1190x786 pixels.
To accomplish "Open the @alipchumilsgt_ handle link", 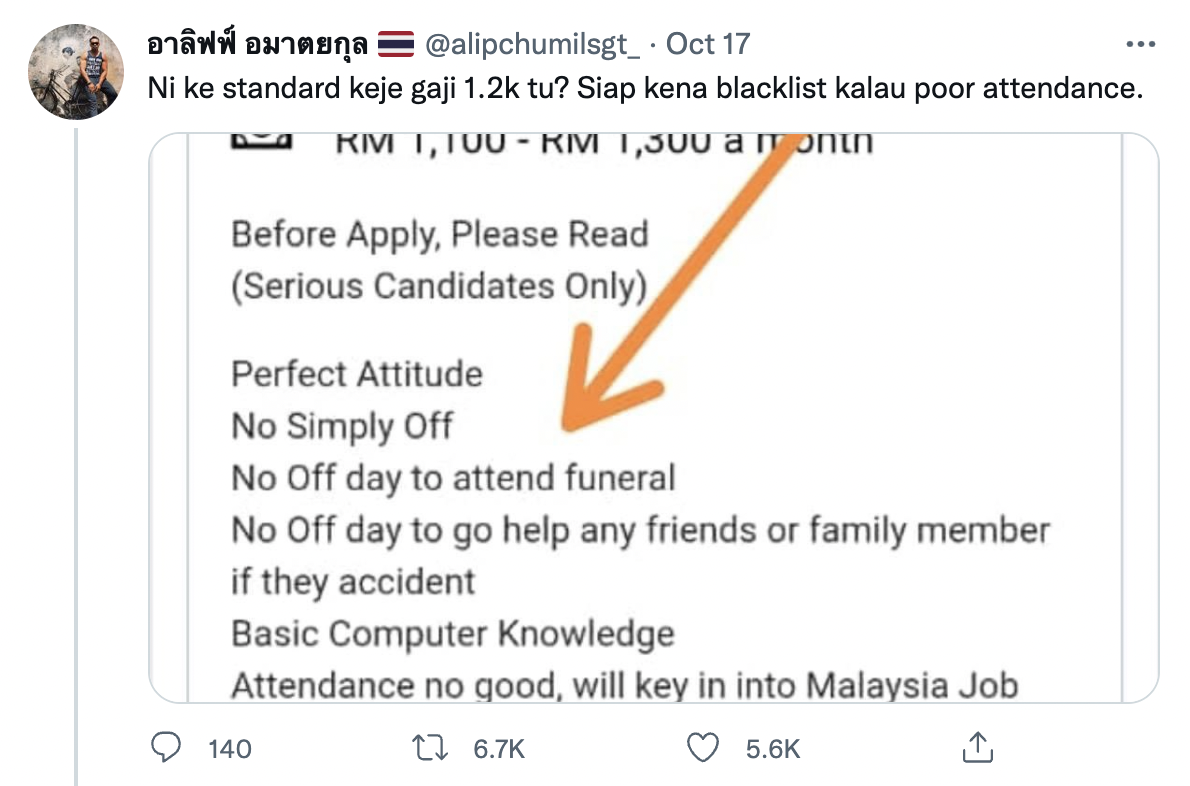I will (x=533, y=45).
